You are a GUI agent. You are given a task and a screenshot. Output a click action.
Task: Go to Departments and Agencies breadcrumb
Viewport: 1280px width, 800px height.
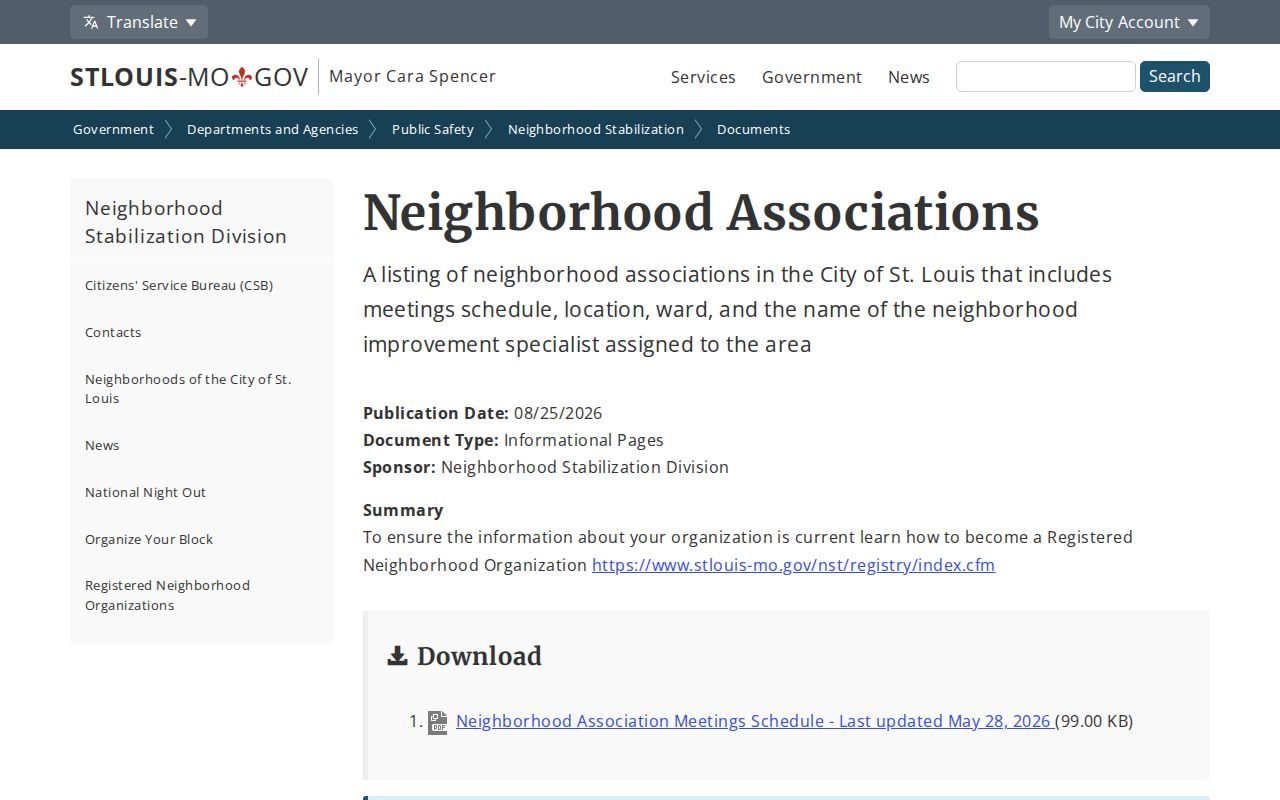272,129
